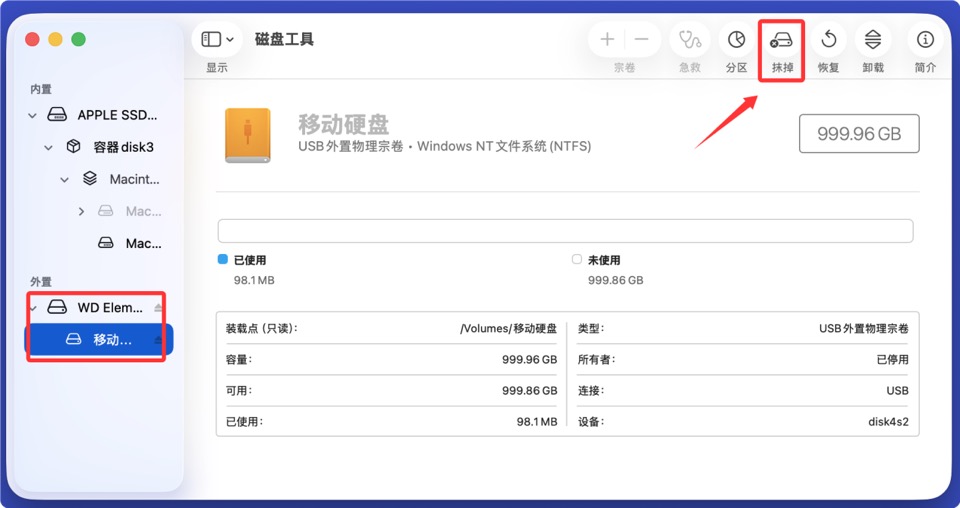Click the disk4s2 device value
The image size is (960, 508).
pos(888,422)
